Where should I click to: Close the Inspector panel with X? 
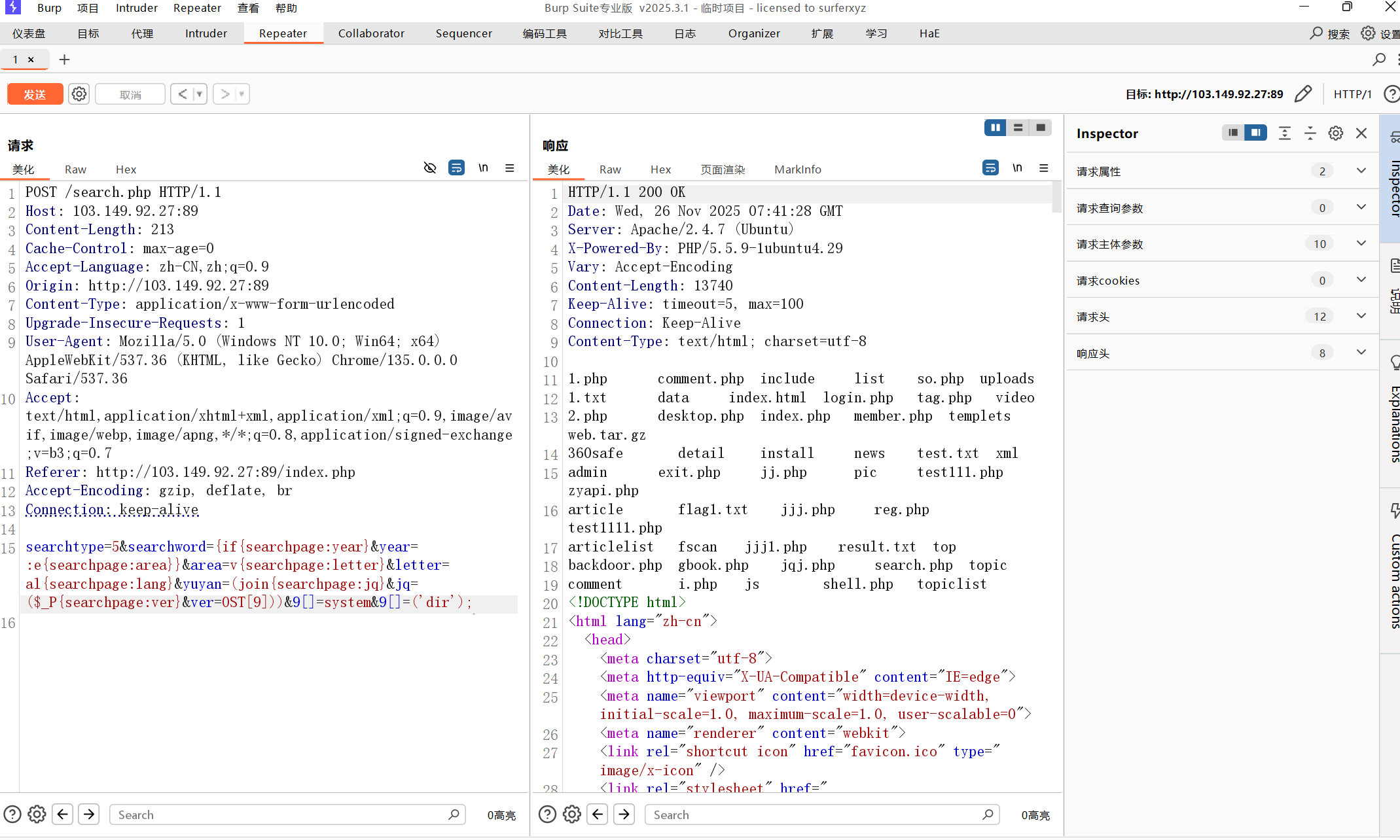[x=1361, y=133]
